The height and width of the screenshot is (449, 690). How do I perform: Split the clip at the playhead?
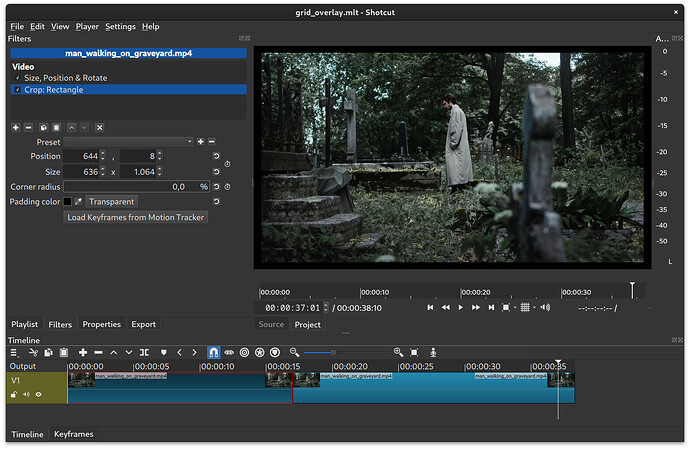pos(144,353)
